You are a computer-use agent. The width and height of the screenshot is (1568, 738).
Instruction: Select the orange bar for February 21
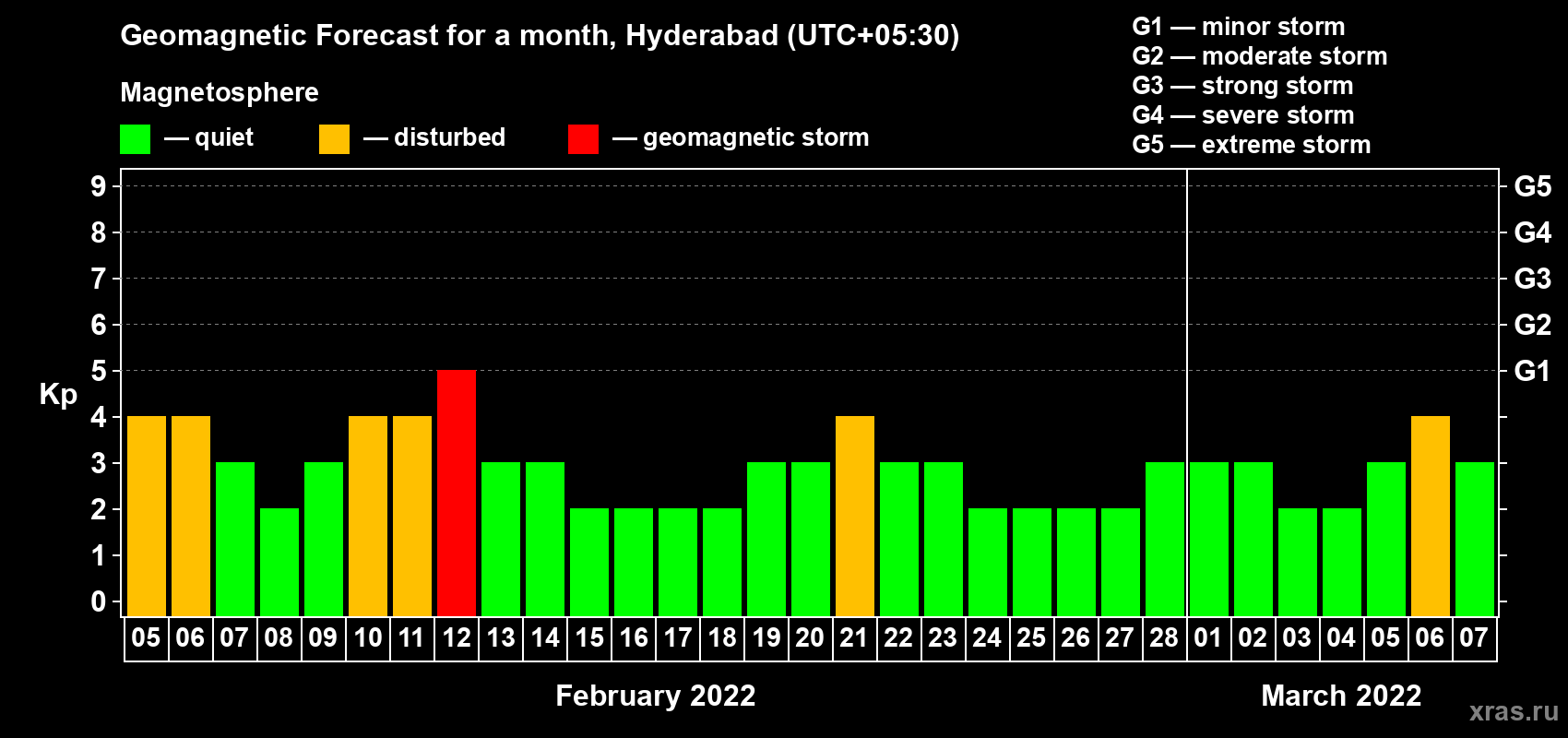point(855,516)
